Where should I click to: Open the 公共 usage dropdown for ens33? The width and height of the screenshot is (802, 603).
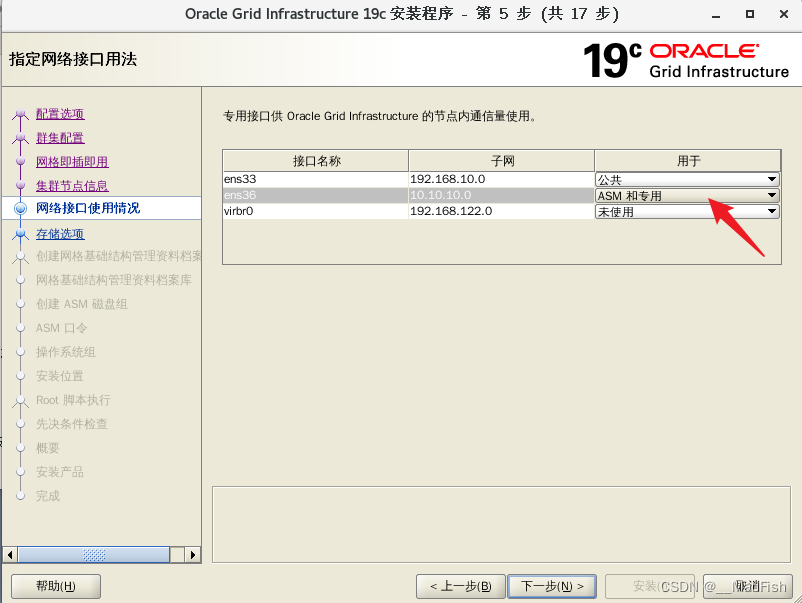pos(687,180)
